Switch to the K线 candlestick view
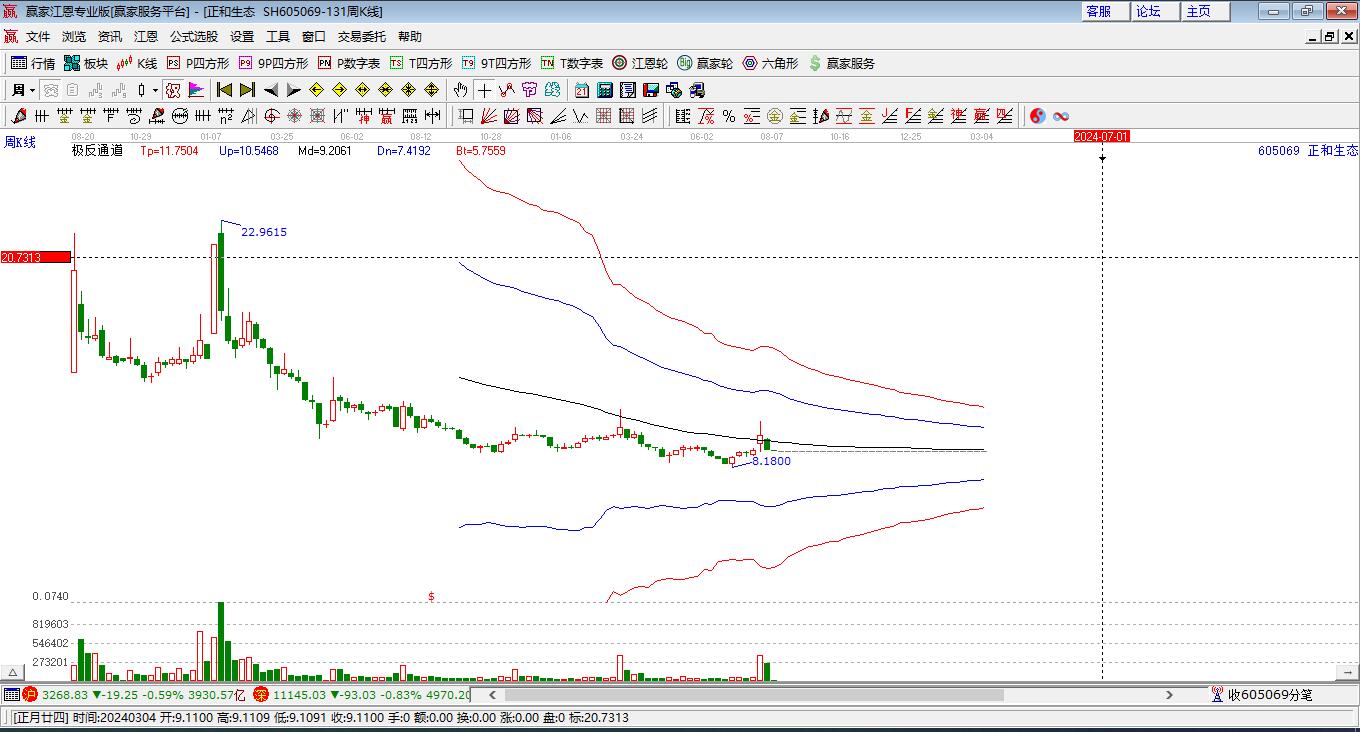The width and height of the screenshot is (1360, 732). [137, 63]
